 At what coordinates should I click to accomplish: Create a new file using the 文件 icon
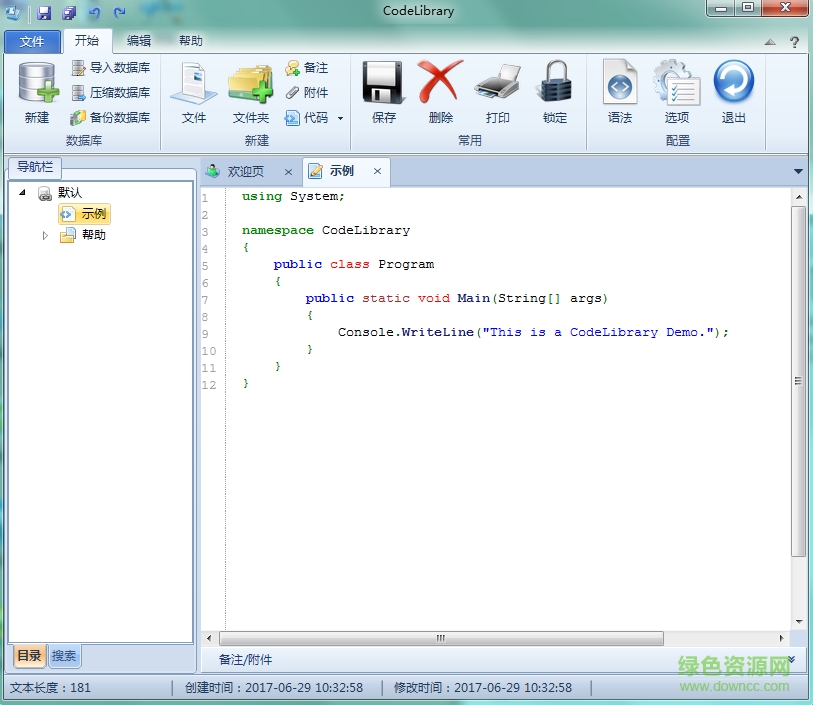point(193,90)
